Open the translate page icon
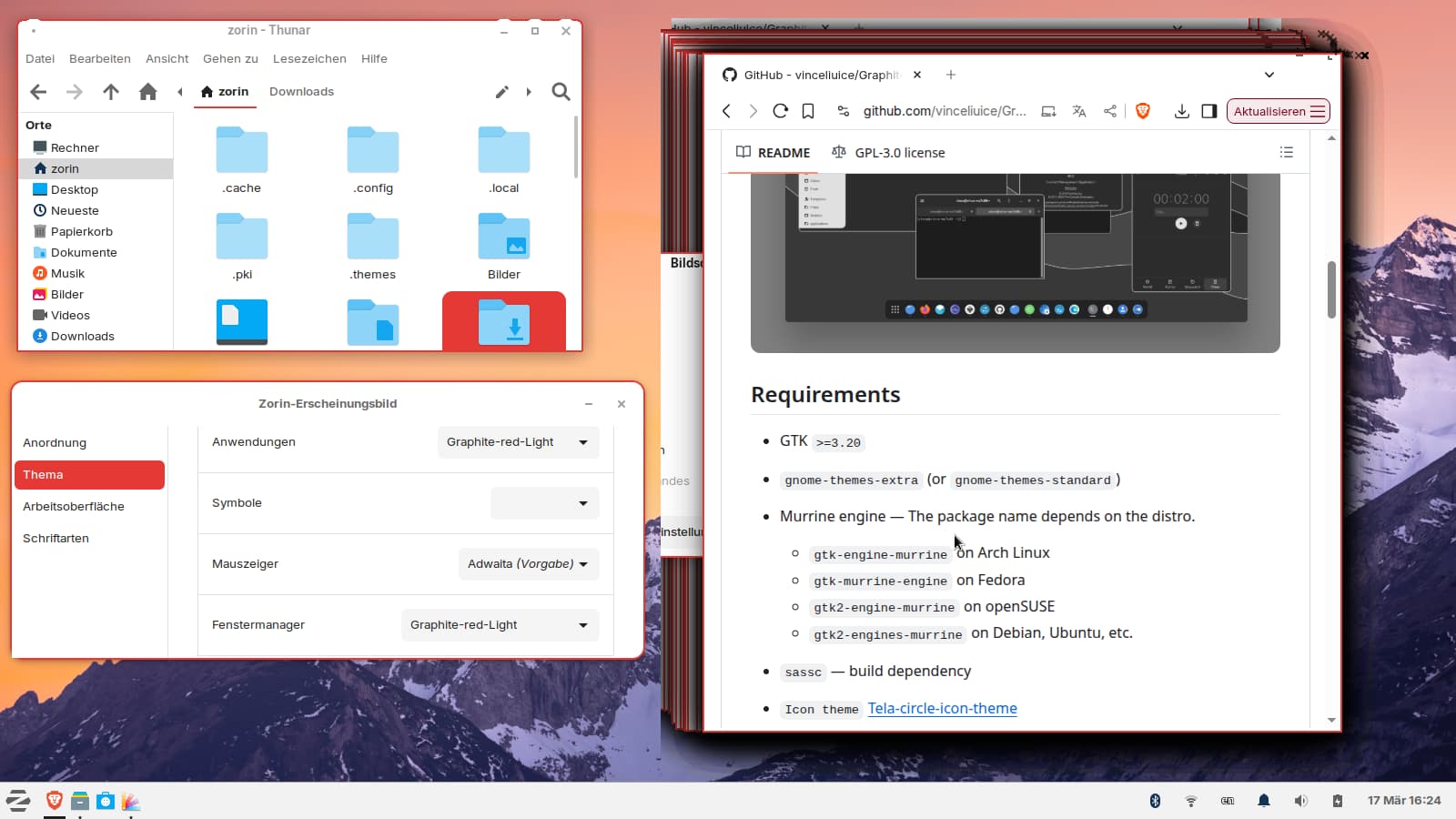The height and width of the screenshot is (819, 1456). point(1079,111)
